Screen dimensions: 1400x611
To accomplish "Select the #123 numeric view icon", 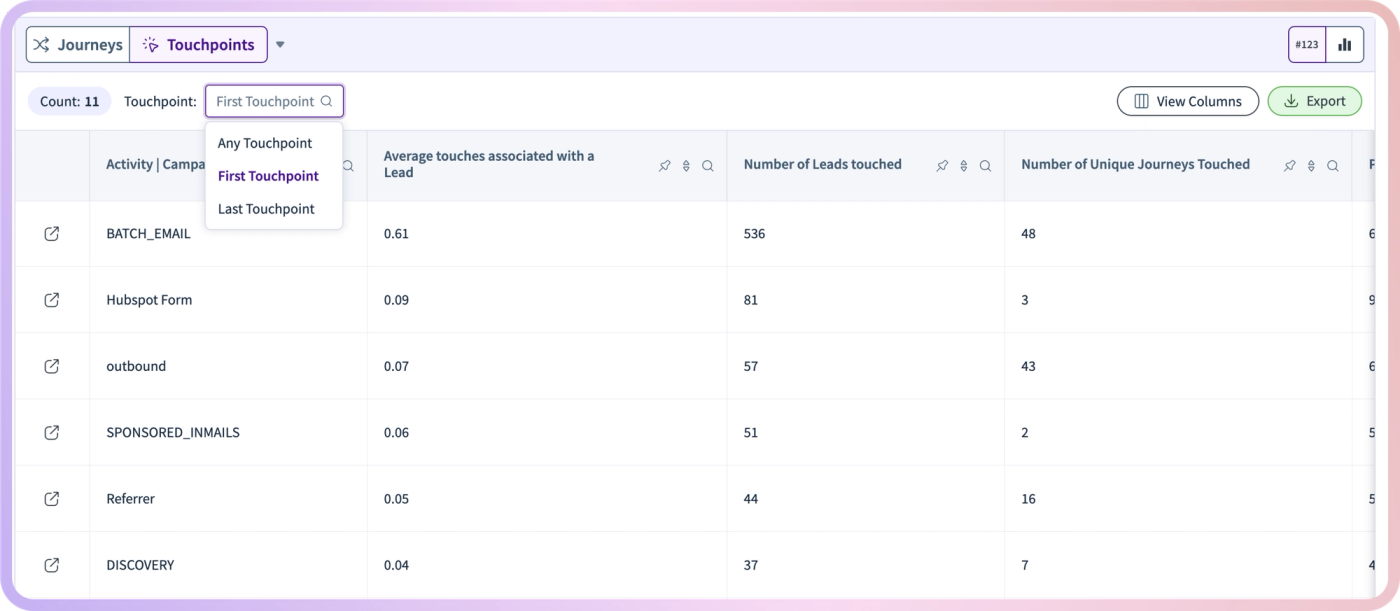I will point(1307,45).
